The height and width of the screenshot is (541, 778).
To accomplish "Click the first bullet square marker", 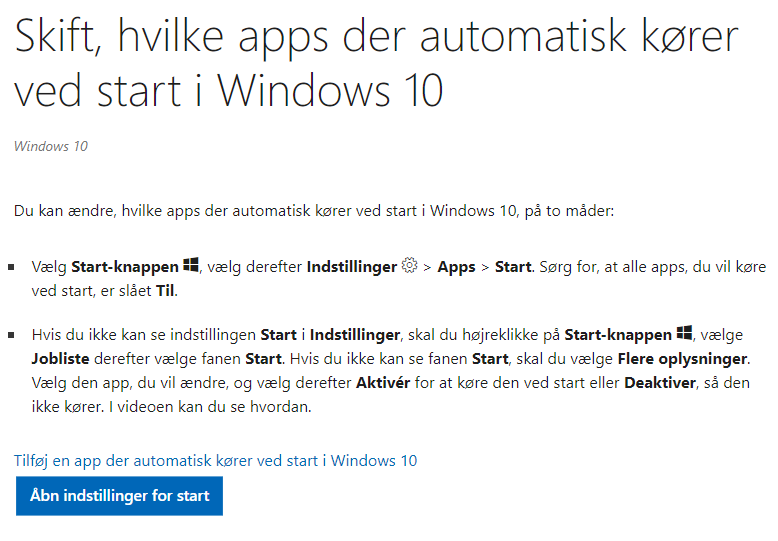I will pos(11,268).
